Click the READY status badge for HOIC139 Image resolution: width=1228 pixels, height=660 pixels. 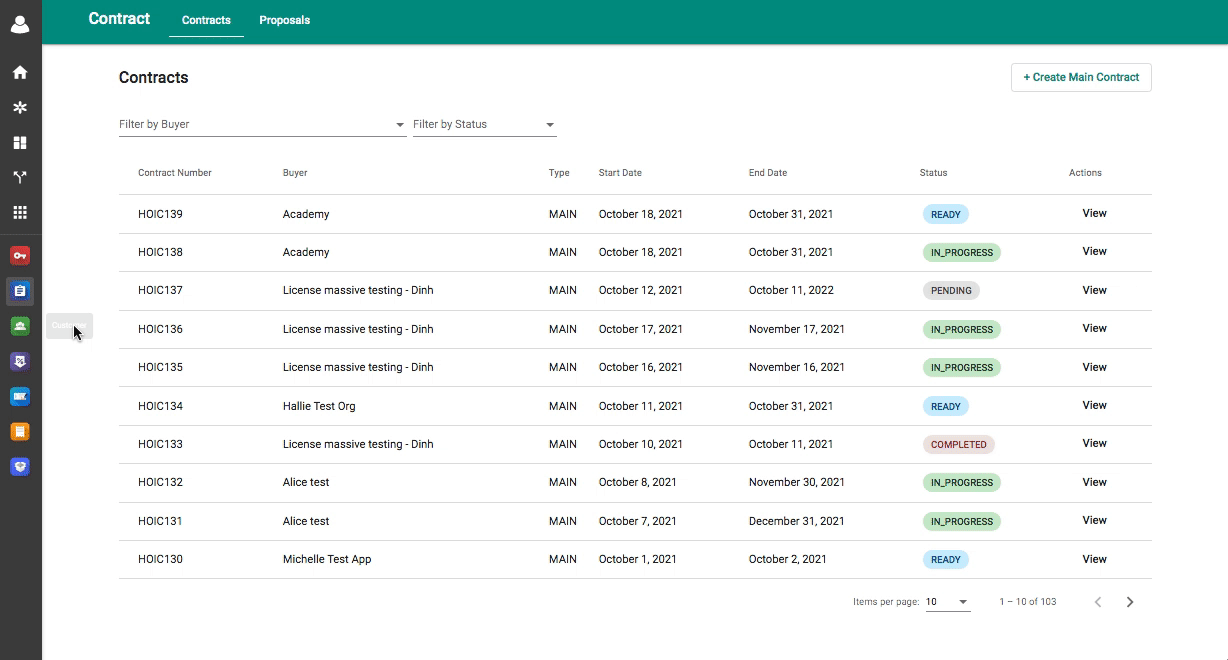pos(946,214)
